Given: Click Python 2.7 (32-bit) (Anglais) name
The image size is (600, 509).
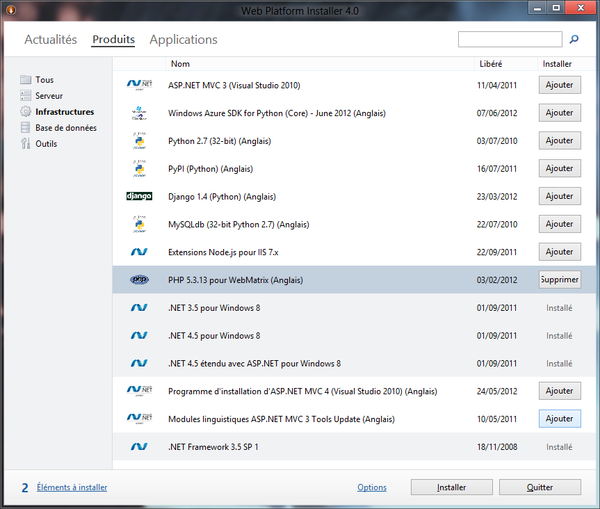Looking at the screenshot, I should tap(220, 141).
